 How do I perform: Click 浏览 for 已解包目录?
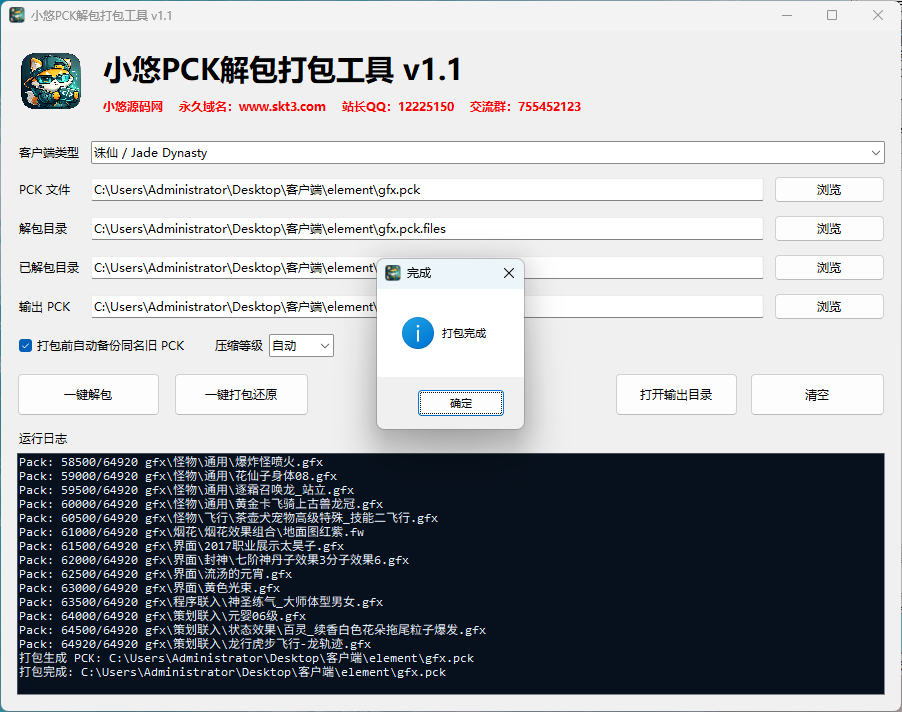[829, 267]
